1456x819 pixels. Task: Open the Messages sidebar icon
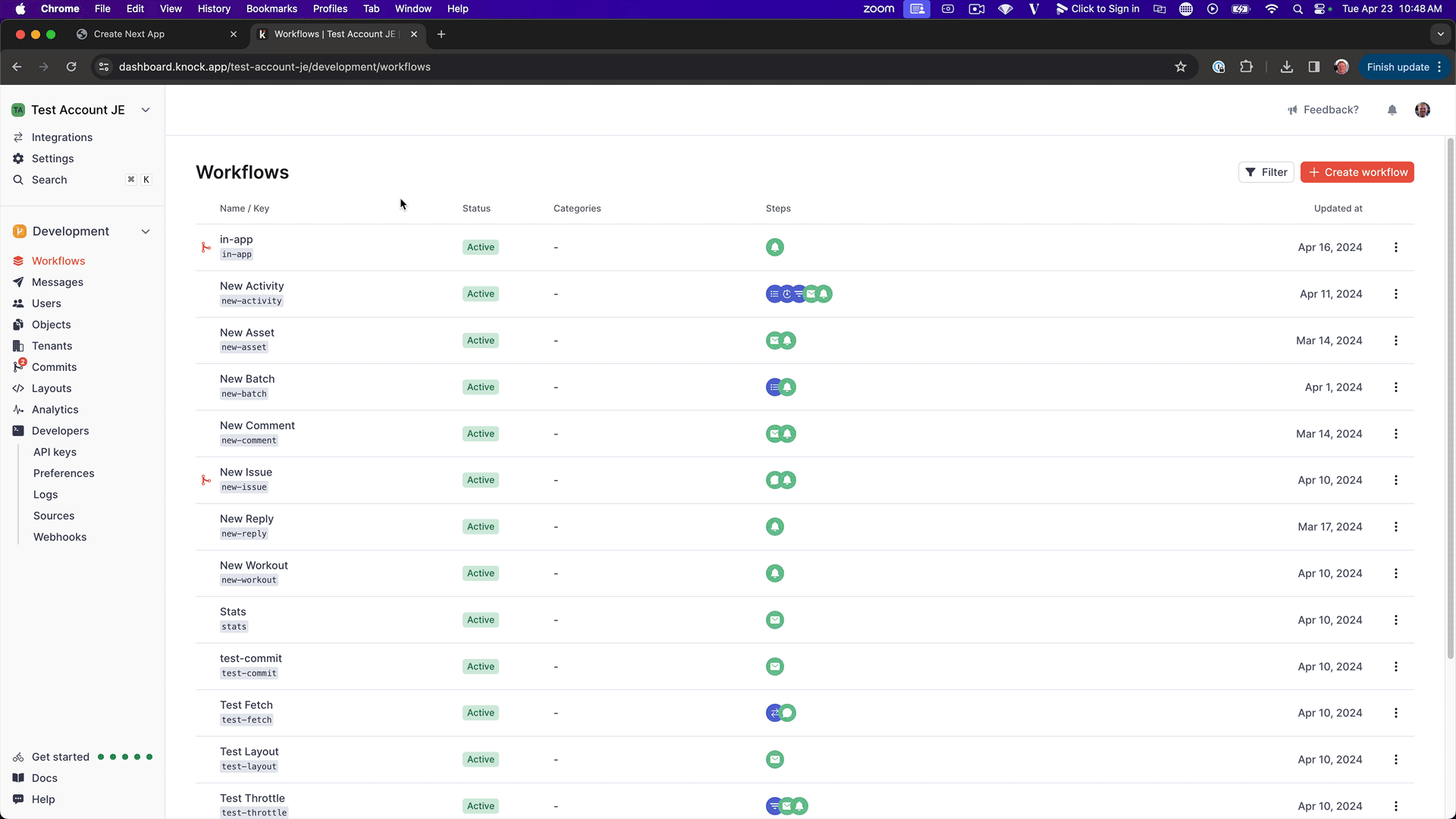click(19, 282)
